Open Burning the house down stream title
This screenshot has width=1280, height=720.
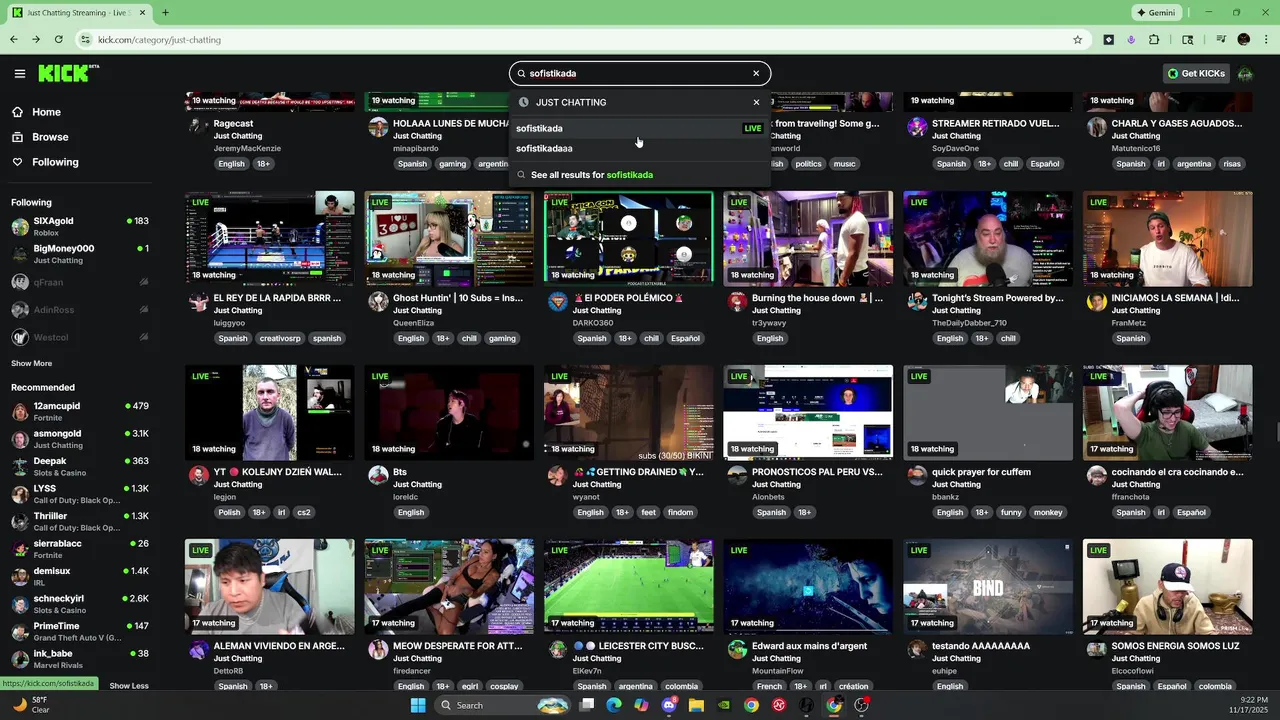pos(817,298)
